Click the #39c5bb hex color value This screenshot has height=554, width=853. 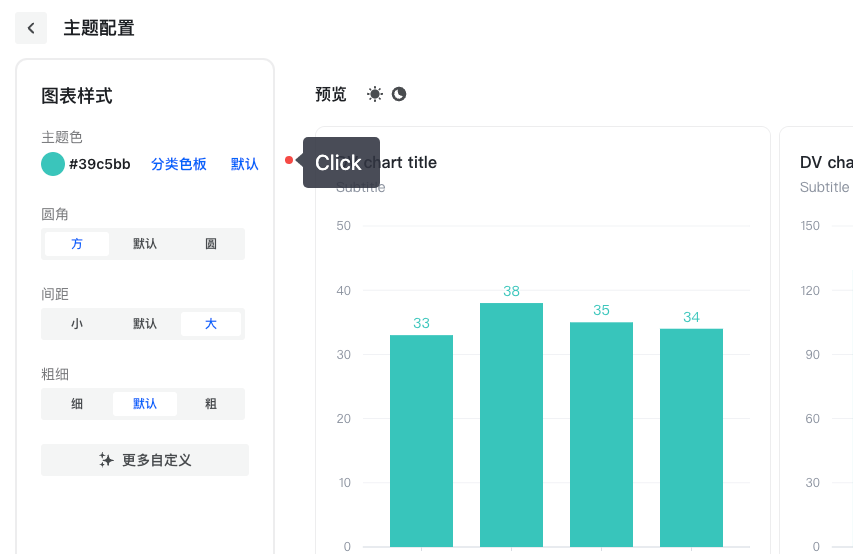click(100, 164)
